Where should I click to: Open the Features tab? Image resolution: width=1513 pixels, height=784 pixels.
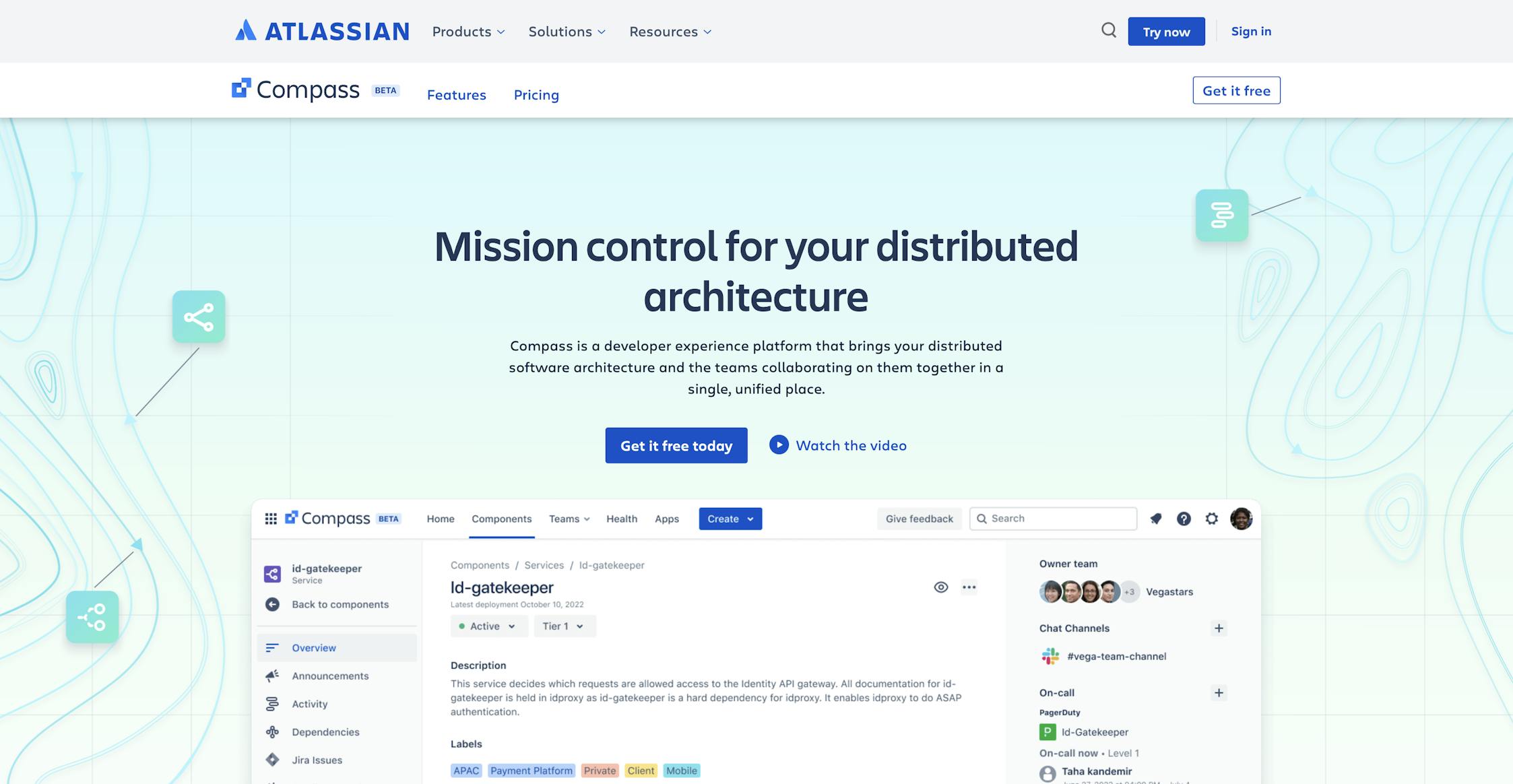click(x=457, y=95)
